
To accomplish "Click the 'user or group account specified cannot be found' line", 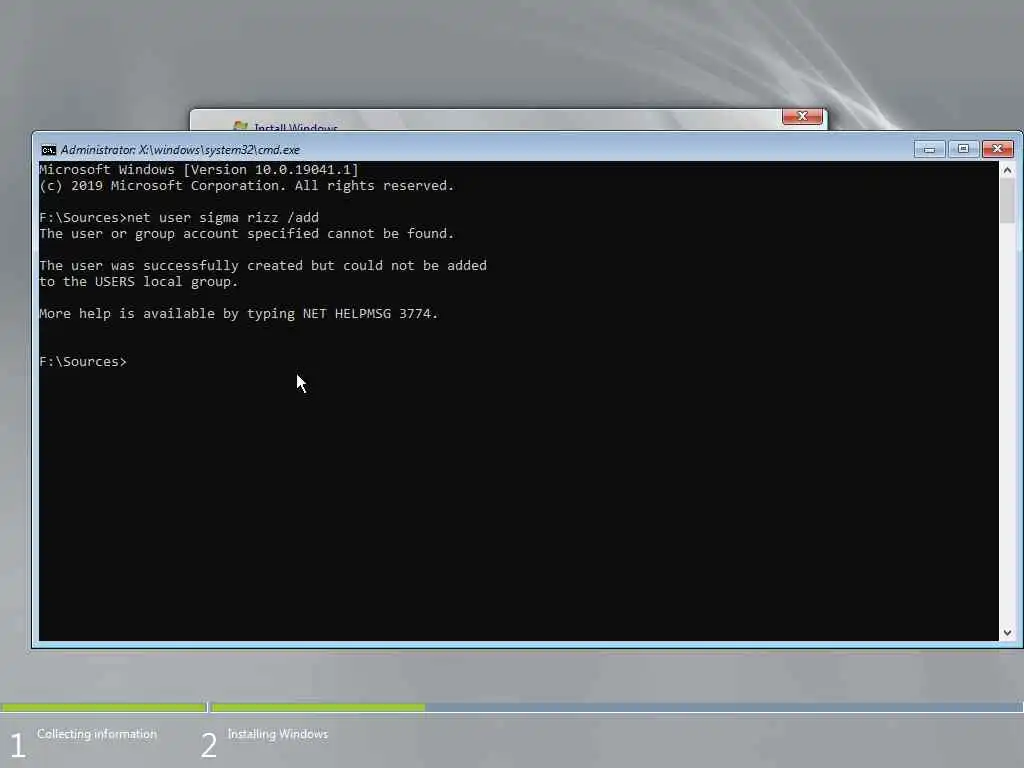I will (x=247, y=234).
